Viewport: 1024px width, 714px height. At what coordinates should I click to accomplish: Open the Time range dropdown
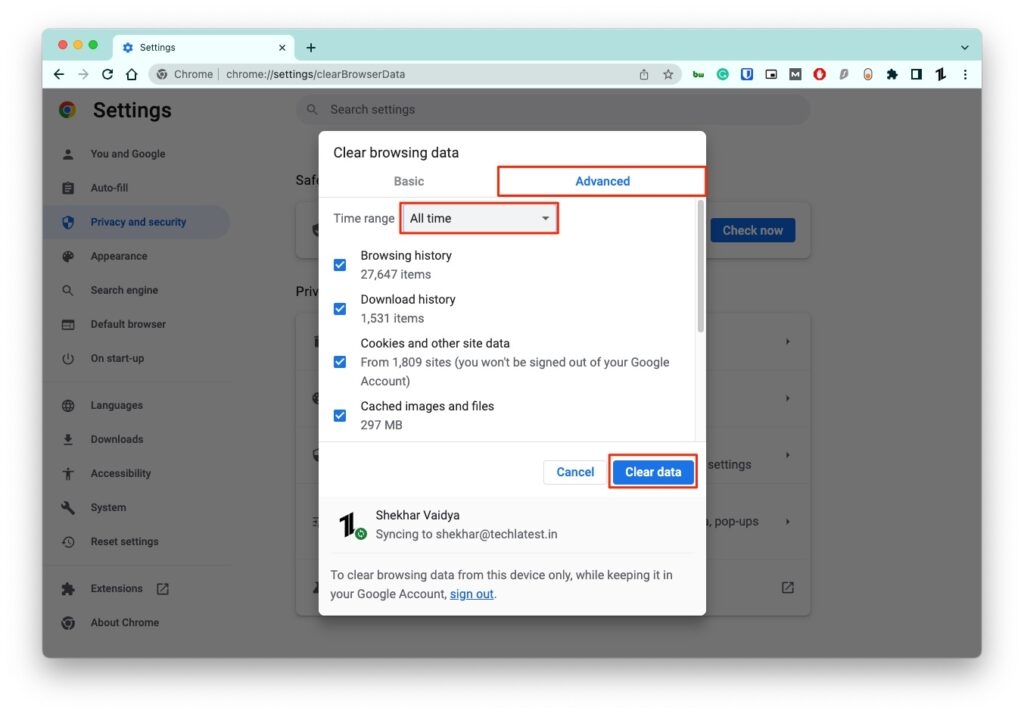(x=478, y=218)
